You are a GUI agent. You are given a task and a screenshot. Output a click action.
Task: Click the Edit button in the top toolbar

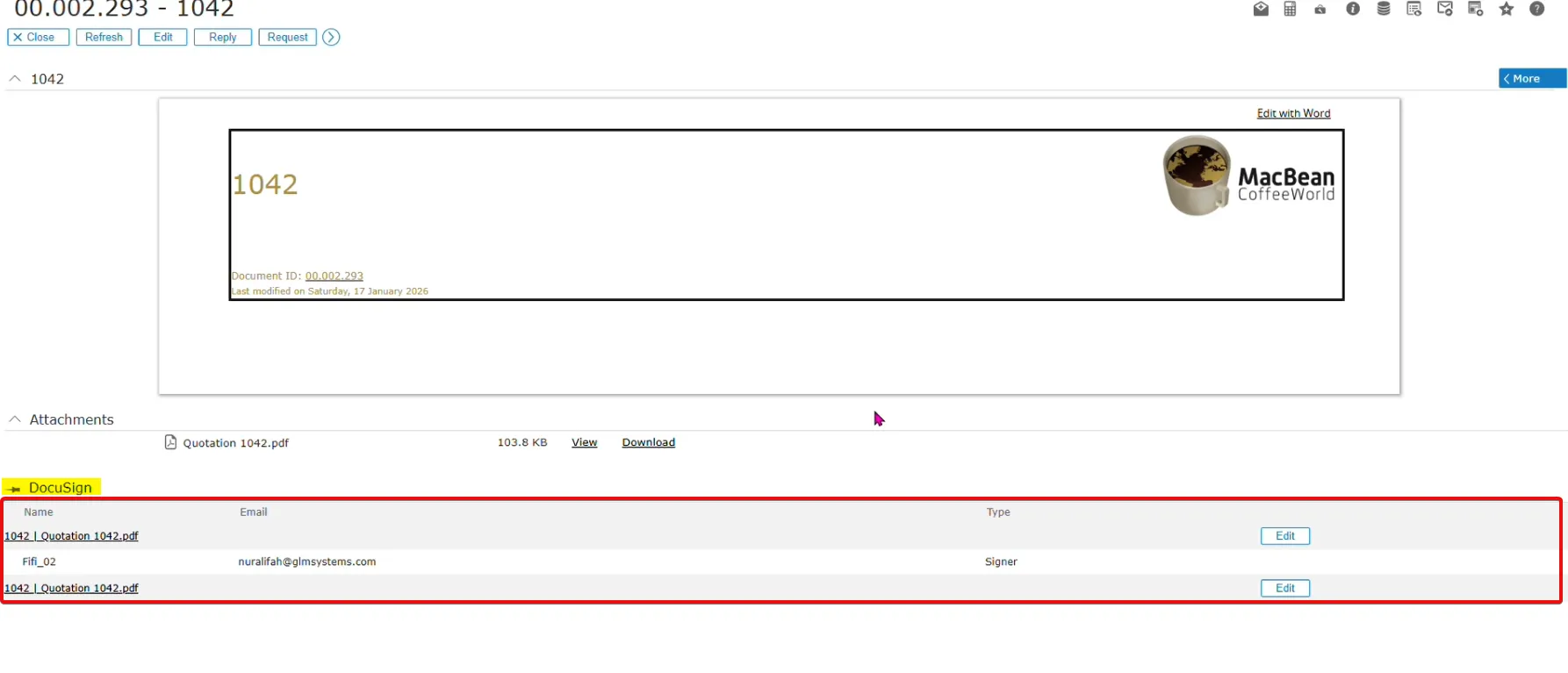point(162,37)
